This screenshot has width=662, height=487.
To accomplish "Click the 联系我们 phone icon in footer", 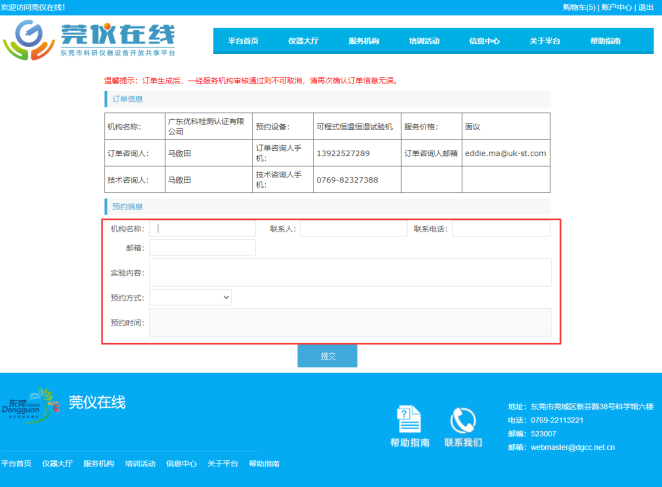I will 463,419.
